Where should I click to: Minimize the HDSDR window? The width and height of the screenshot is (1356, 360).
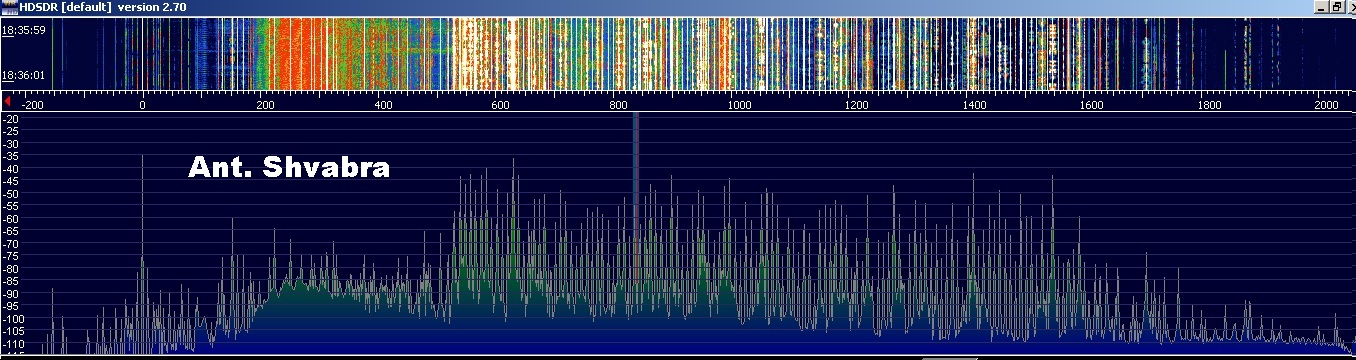(1320, 7)
